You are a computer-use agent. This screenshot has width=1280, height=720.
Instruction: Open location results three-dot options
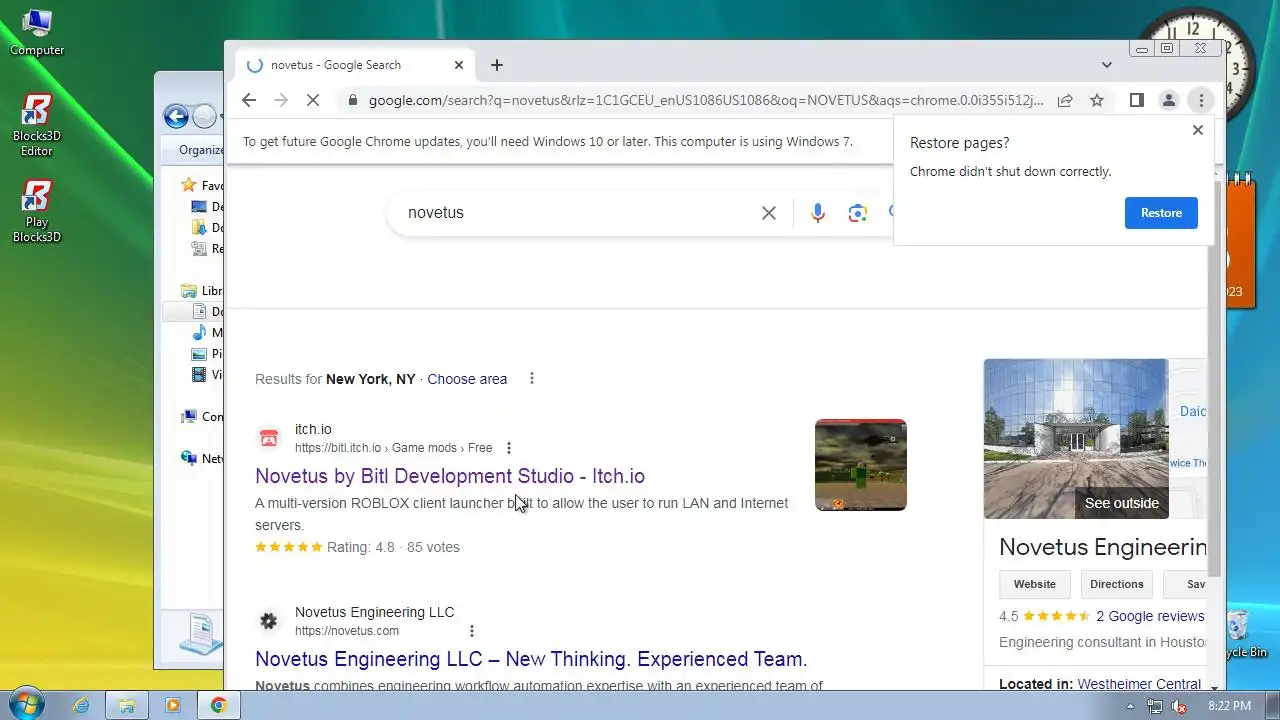pos(532,378)
